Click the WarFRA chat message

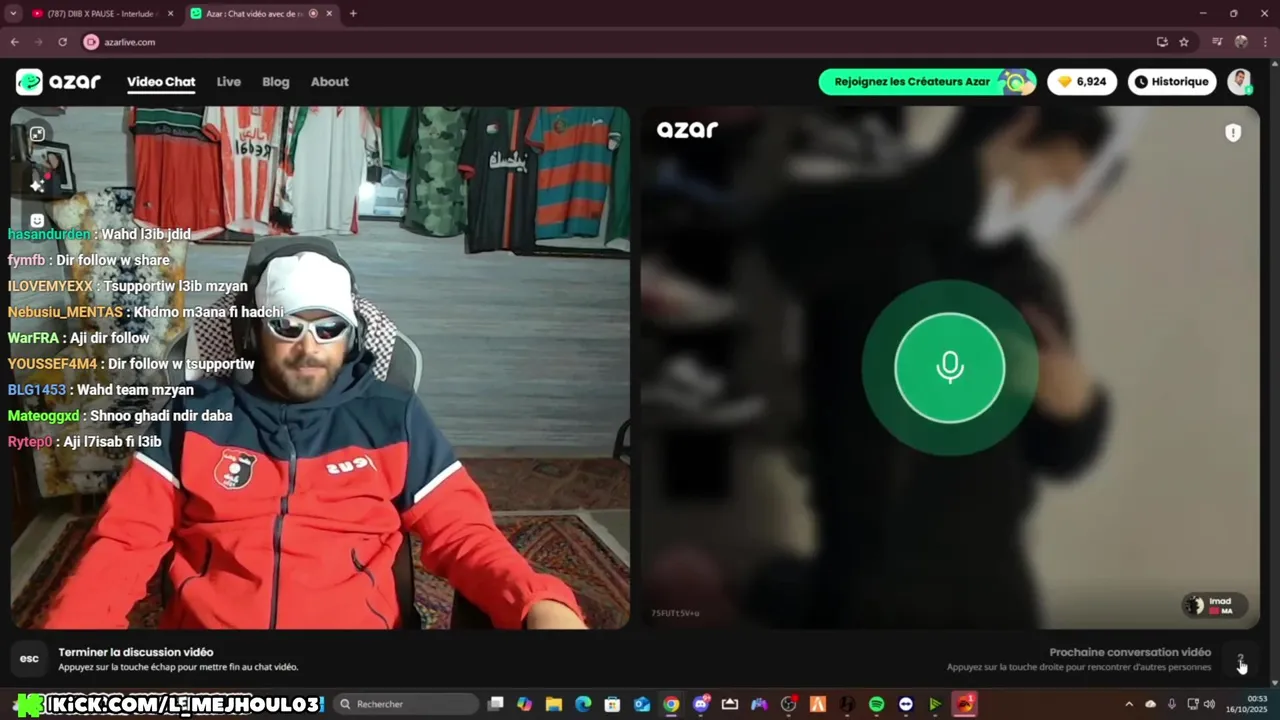pyautogui.click(x=79, y=338)
